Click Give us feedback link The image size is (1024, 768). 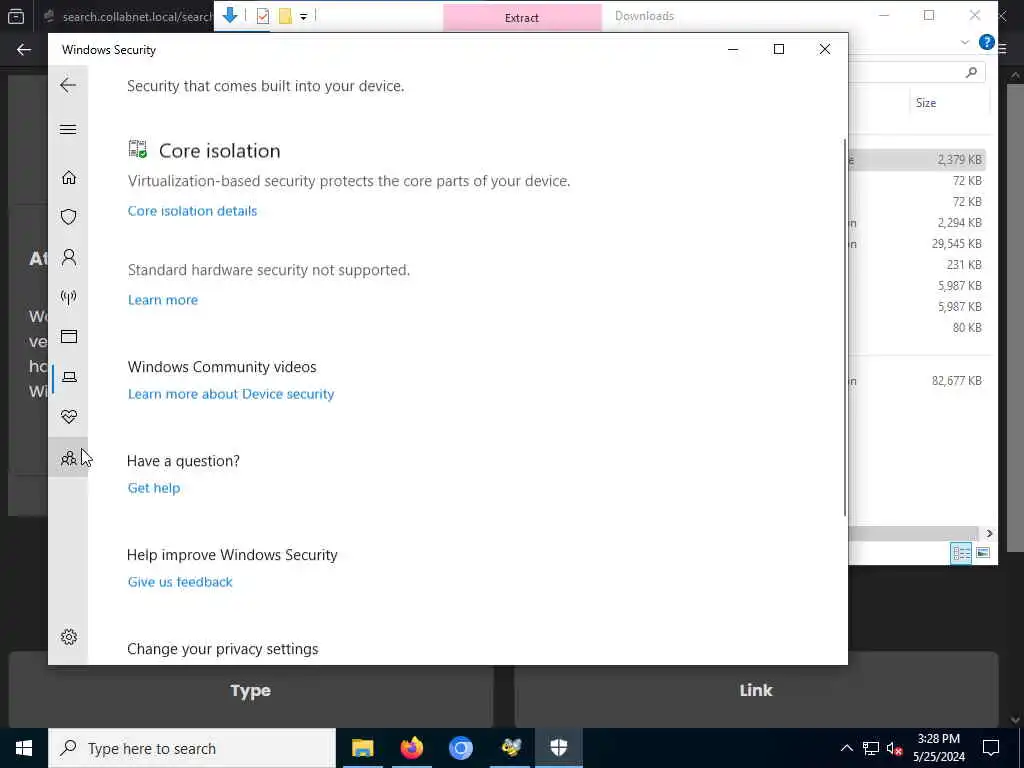[x=180, y=582]
